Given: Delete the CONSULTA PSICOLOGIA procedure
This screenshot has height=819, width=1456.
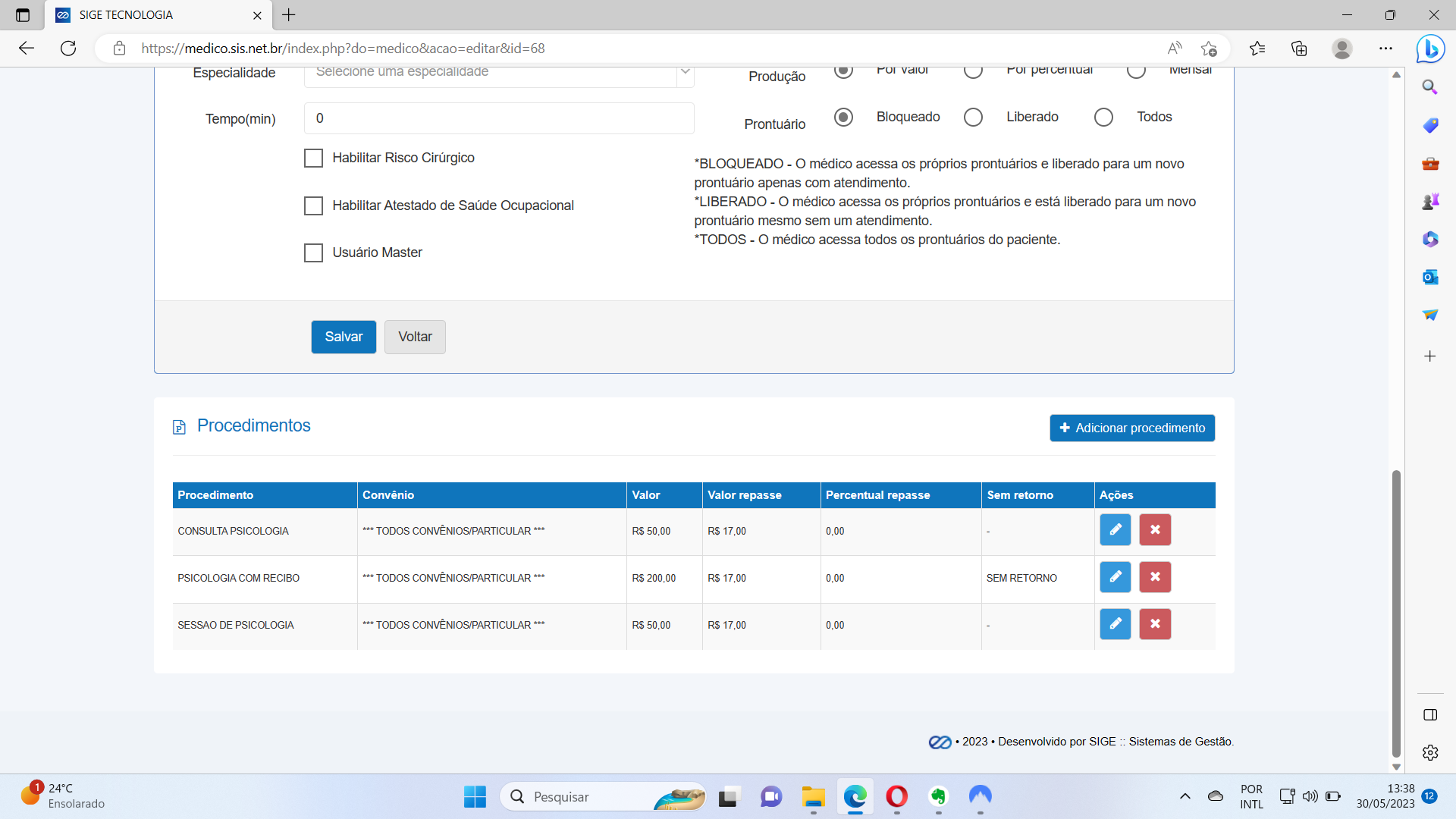Looking at the screenshot, I should (1154, 530).
